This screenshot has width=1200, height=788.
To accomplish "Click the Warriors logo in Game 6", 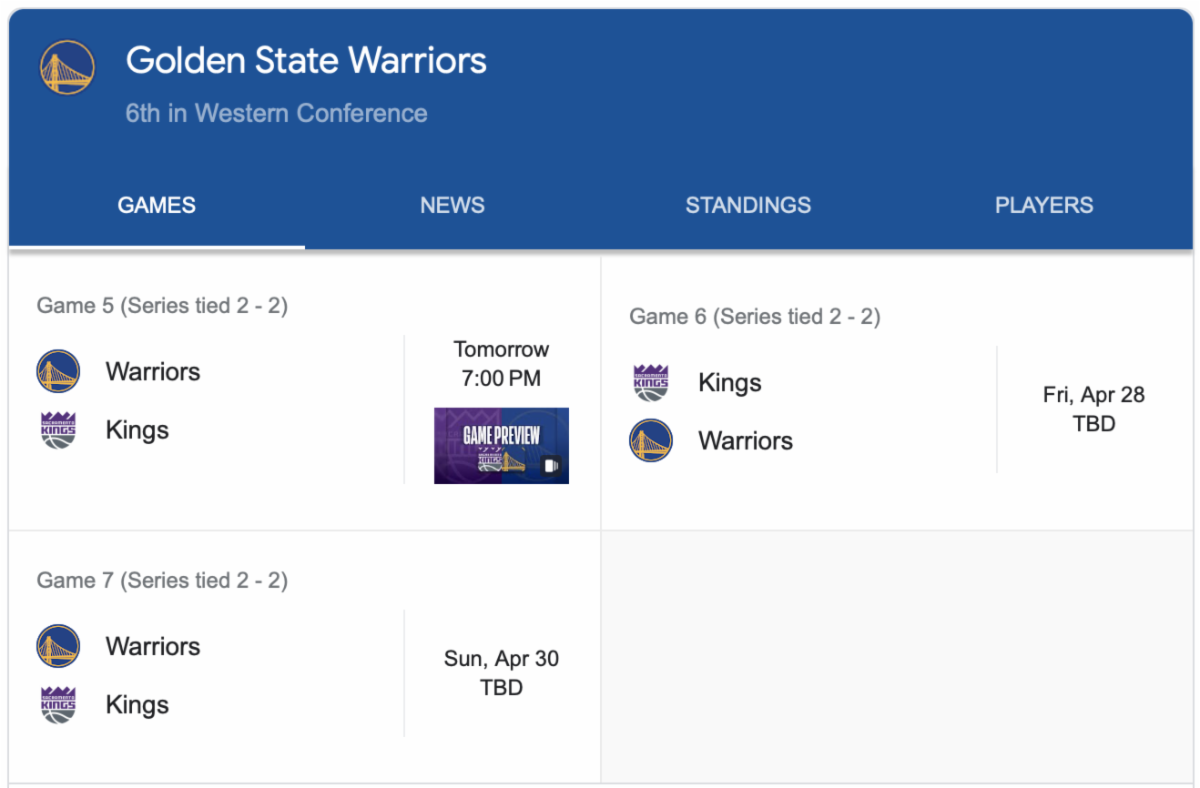I will pyautogui.click(x=651, y=441).
